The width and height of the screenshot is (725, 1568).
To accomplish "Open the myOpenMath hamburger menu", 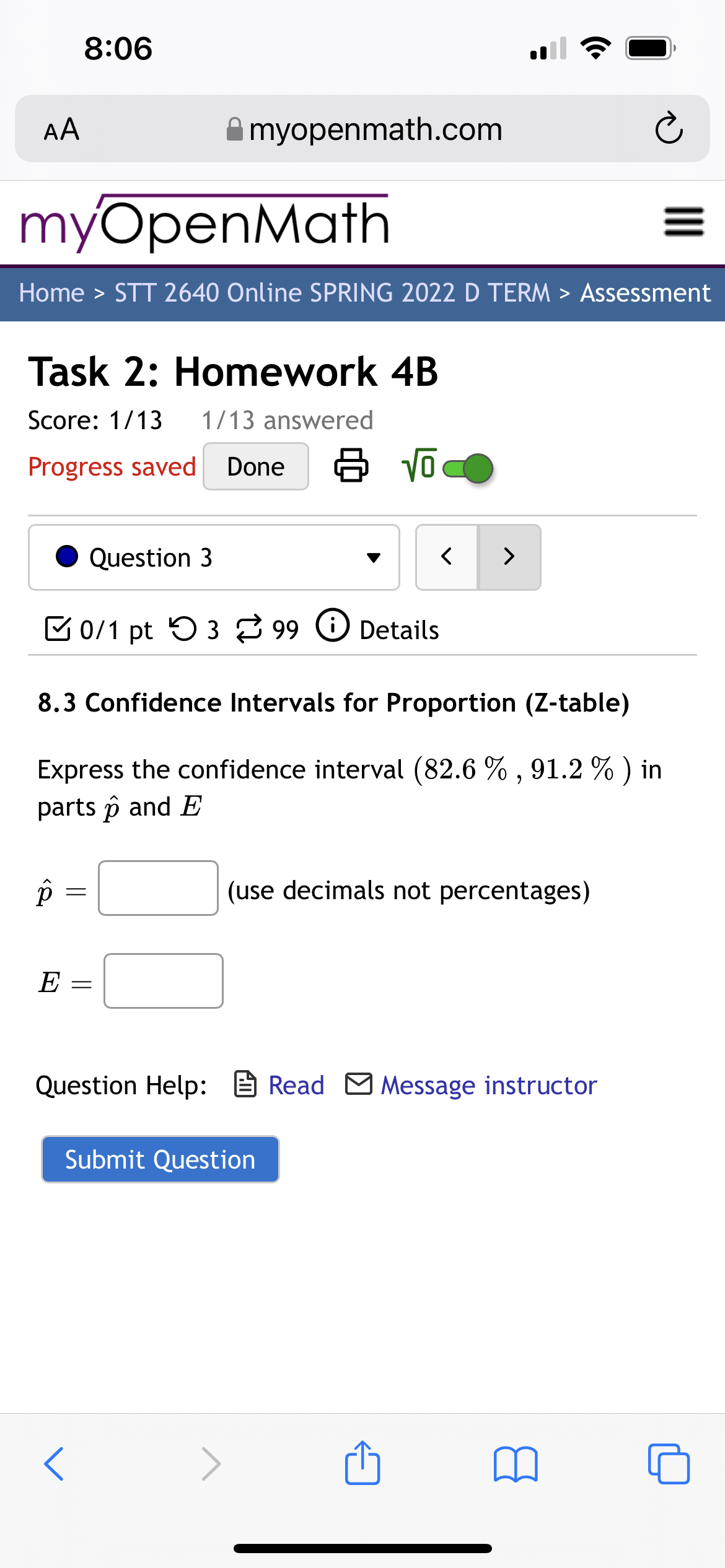I will pyautogui.click(x=682, y=221).
